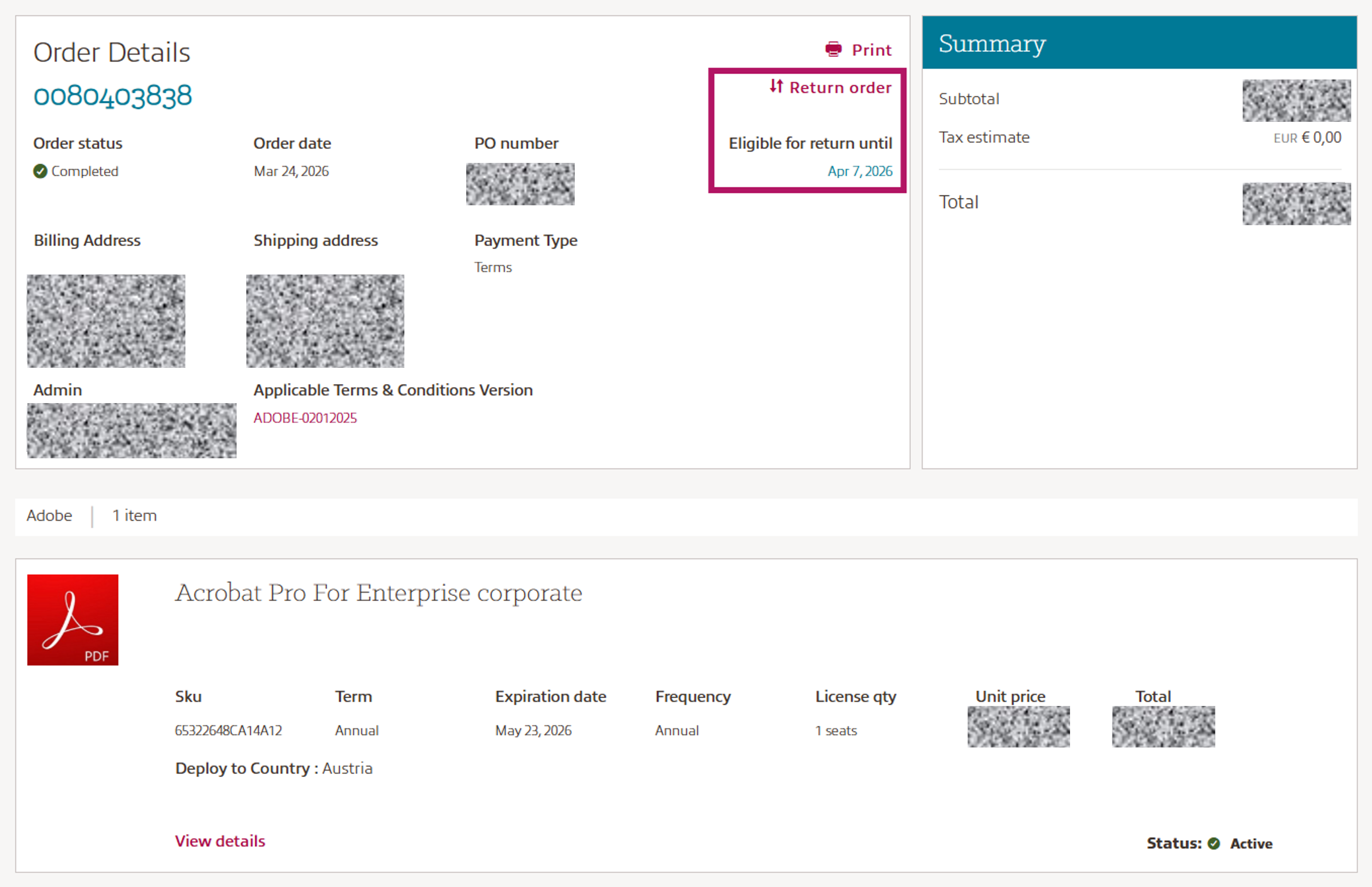Screen dimensions: 1372x887
Task: Click the 1 item label
Action: coord(134,516)
